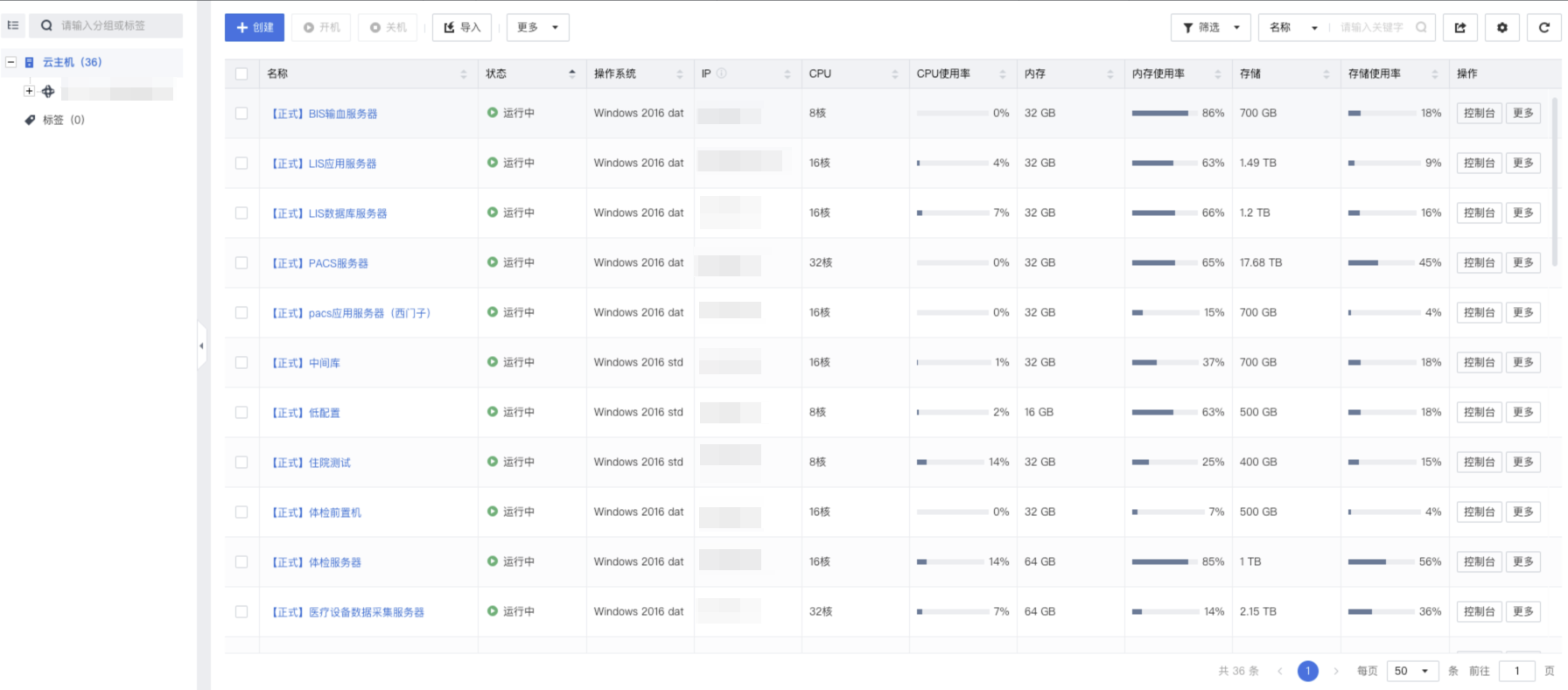This screenshot has width=1568, height=690.
Task: Click the export icon button in the toolbar
Action: click(1460, 27)
